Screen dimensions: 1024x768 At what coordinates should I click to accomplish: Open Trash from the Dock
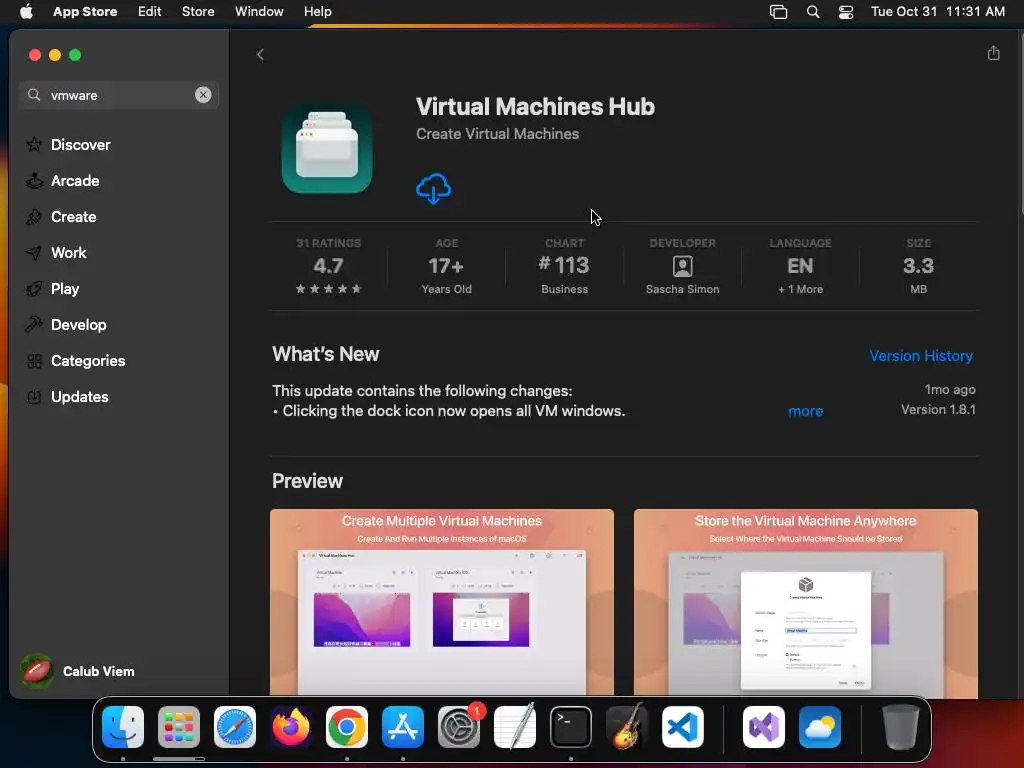(x=901, y=727)
